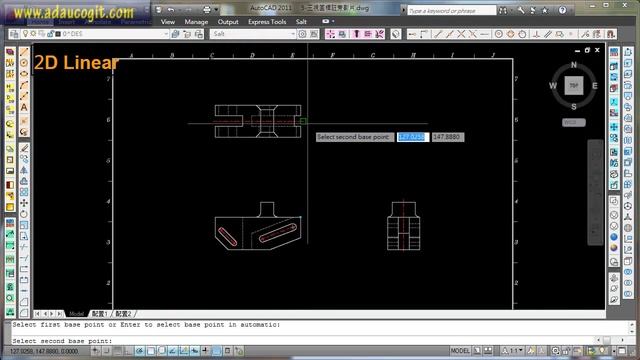Viewport: 640px width, 360px height.
Task: Select the Snap to Quadrant icon
Action: (x=511, y=34)
